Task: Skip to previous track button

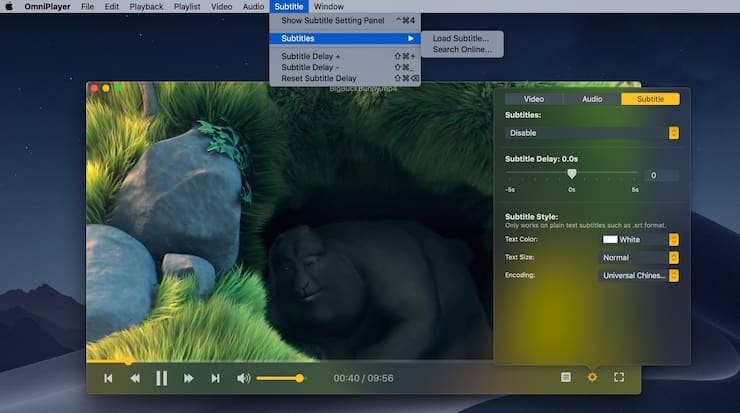Action: tap(108, 378)
